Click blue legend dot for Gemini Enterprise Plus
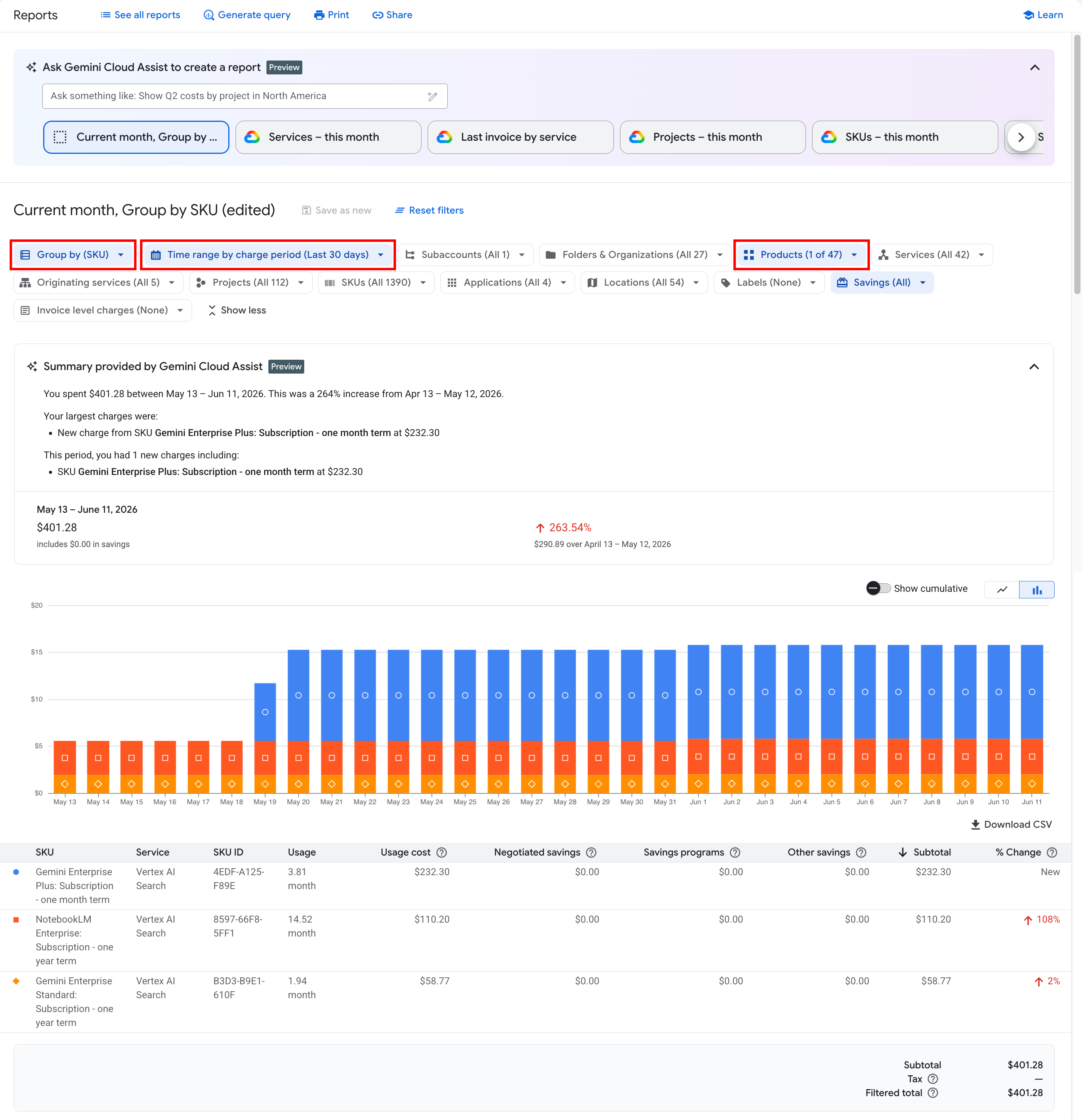 (16, 872)
